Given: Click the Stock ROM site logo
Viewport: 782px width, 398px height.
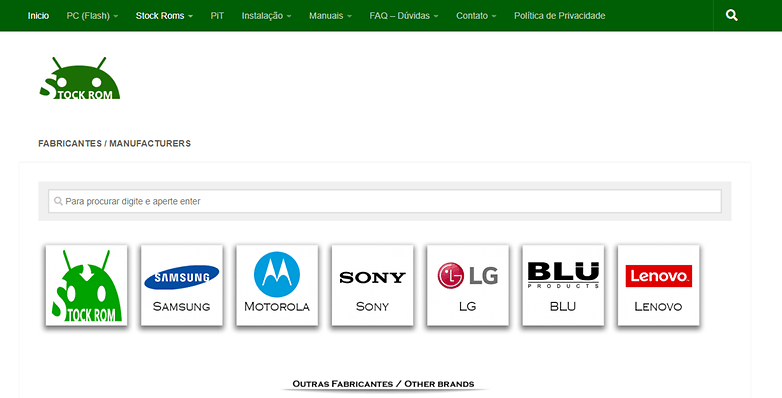Looking at the screenshot, I should [80, 78].
